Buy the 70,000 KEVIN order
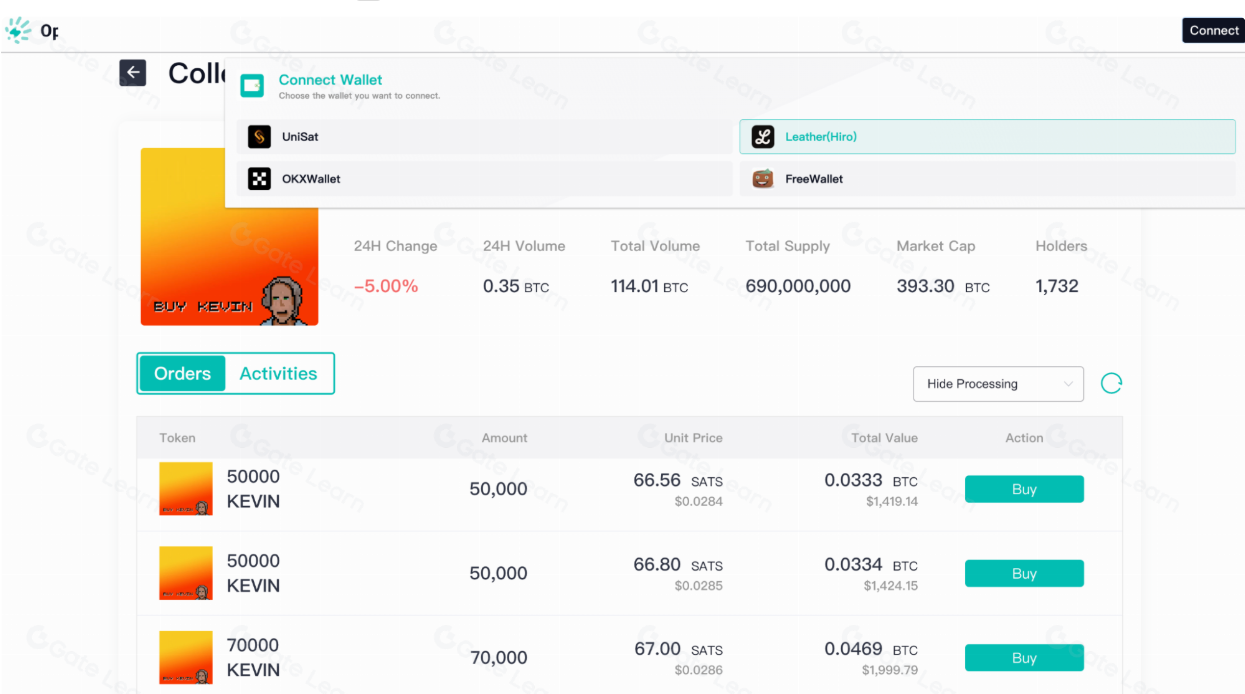Screen dimensions: 1245x694 click(x=1023, y=658)
